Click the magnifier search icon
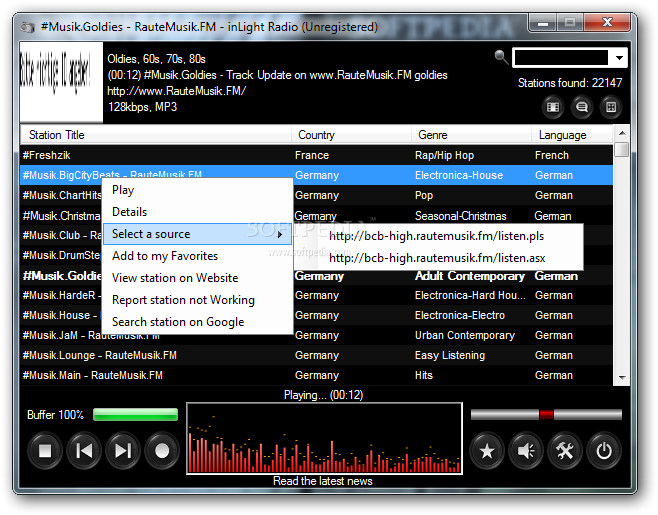The width and height of the screenshot is (658, 515). point(501,57)
